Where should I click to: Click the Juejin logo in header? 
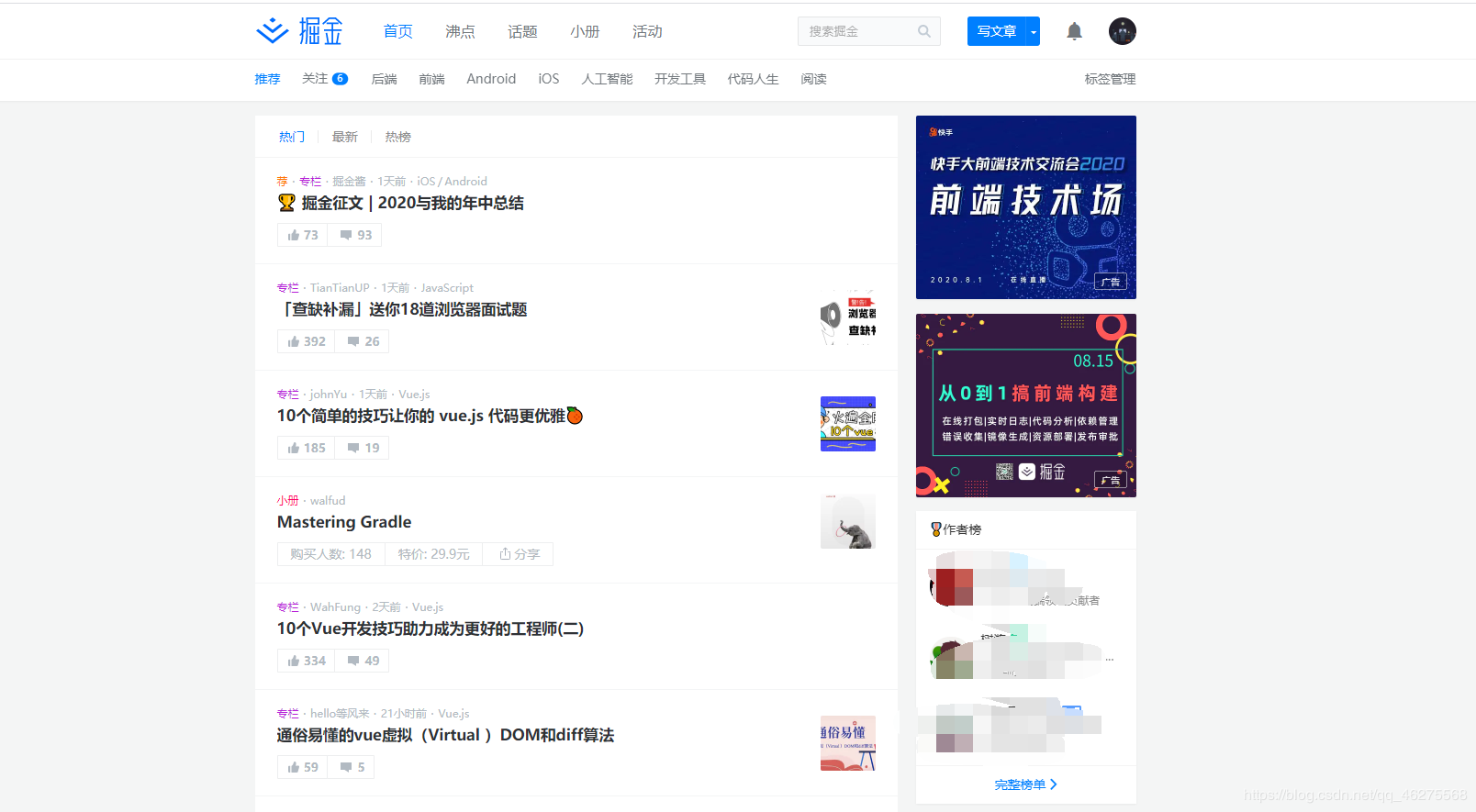point(299,31)
